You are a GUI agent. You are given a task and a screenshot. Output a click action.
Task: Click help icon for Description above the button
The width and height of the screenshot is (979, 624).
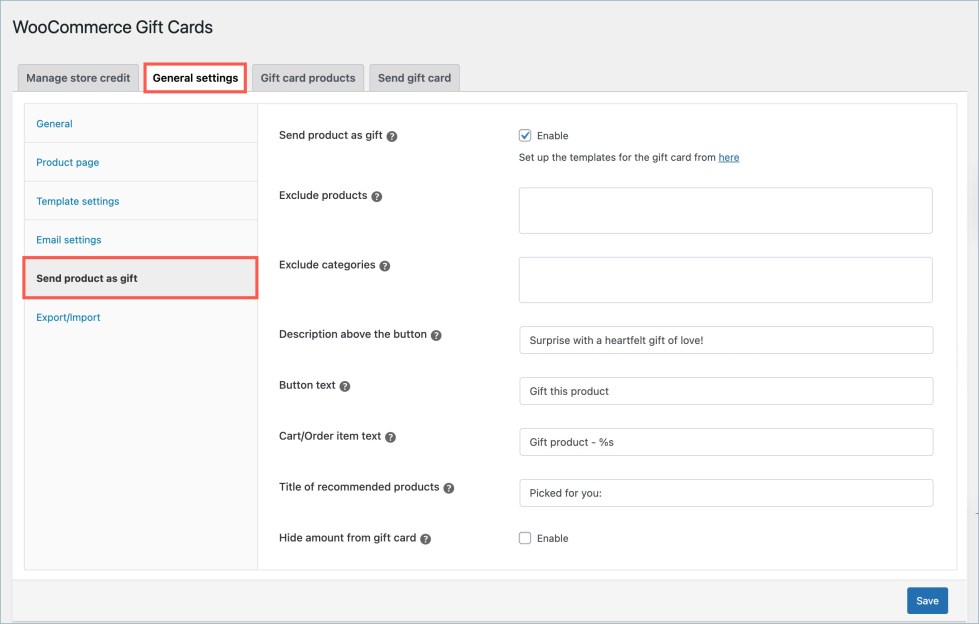tap(436, 335)
